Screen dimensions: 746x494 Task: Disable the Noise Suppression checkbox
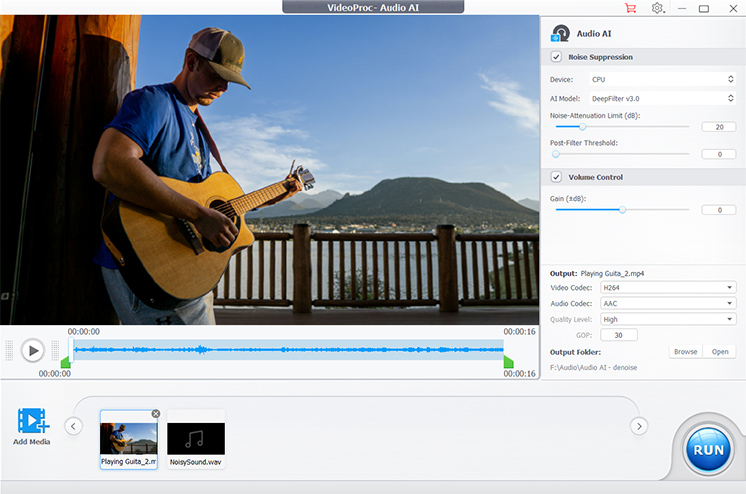pos(556,57)
